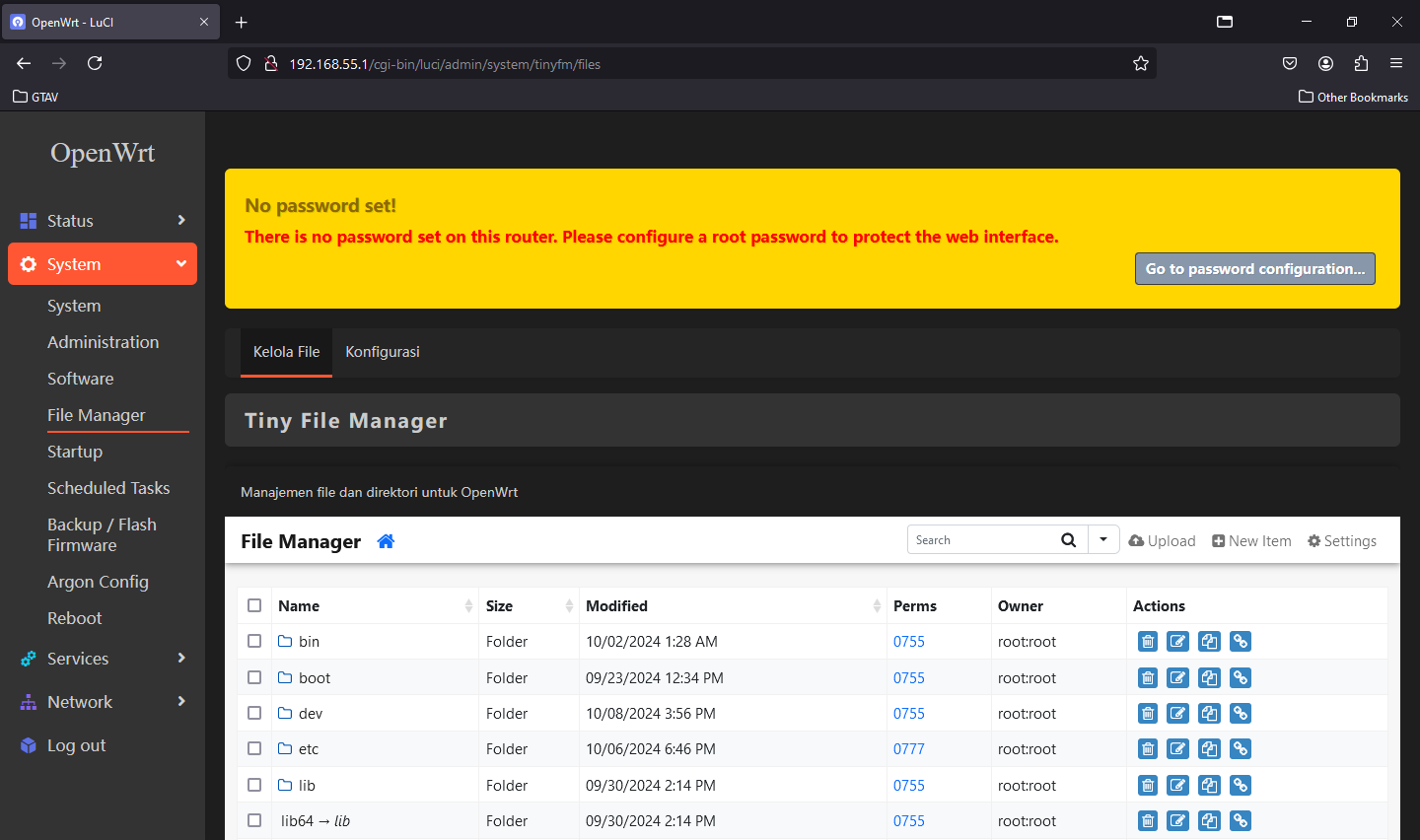1420x840 pixels.
Task: Sort table by Size column
Action: (x=530, y=606)
